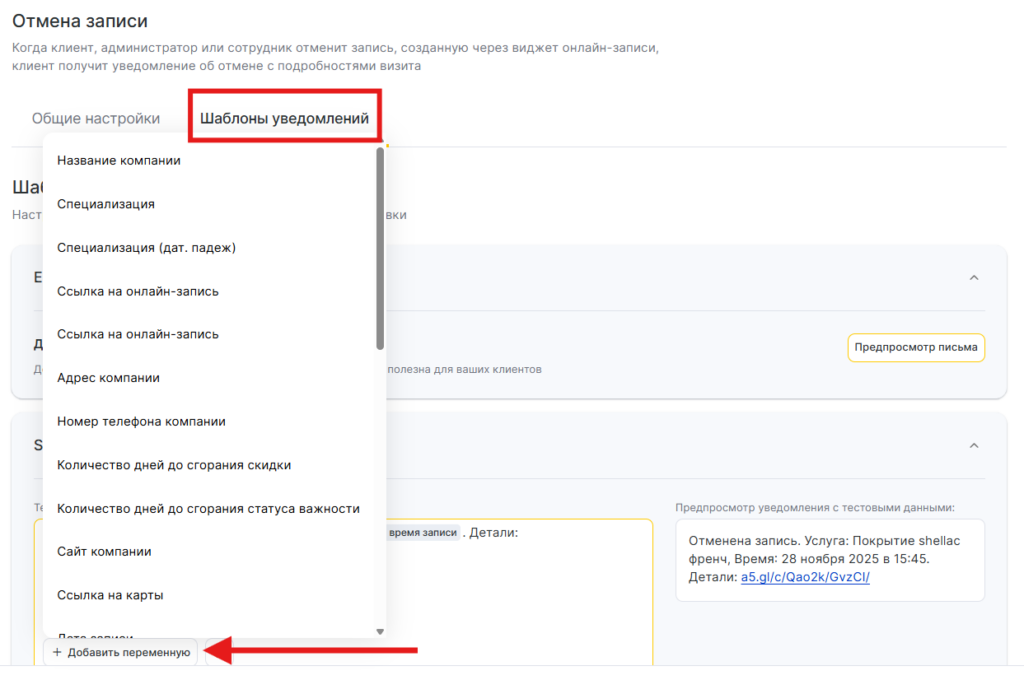The image size is (1024, 680).
Task: Click the variable list scrollbar thumb
Action: tap(380, 248)
